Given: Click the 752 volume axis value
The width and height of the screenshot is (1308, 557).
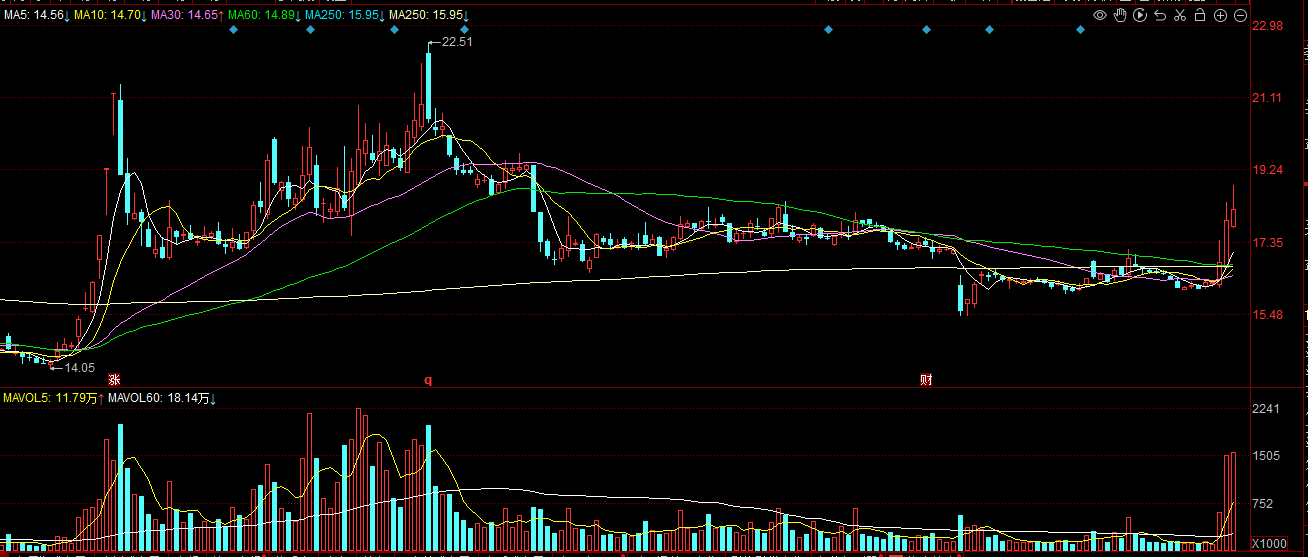Looking at the screenshot, I should 1263,504.
